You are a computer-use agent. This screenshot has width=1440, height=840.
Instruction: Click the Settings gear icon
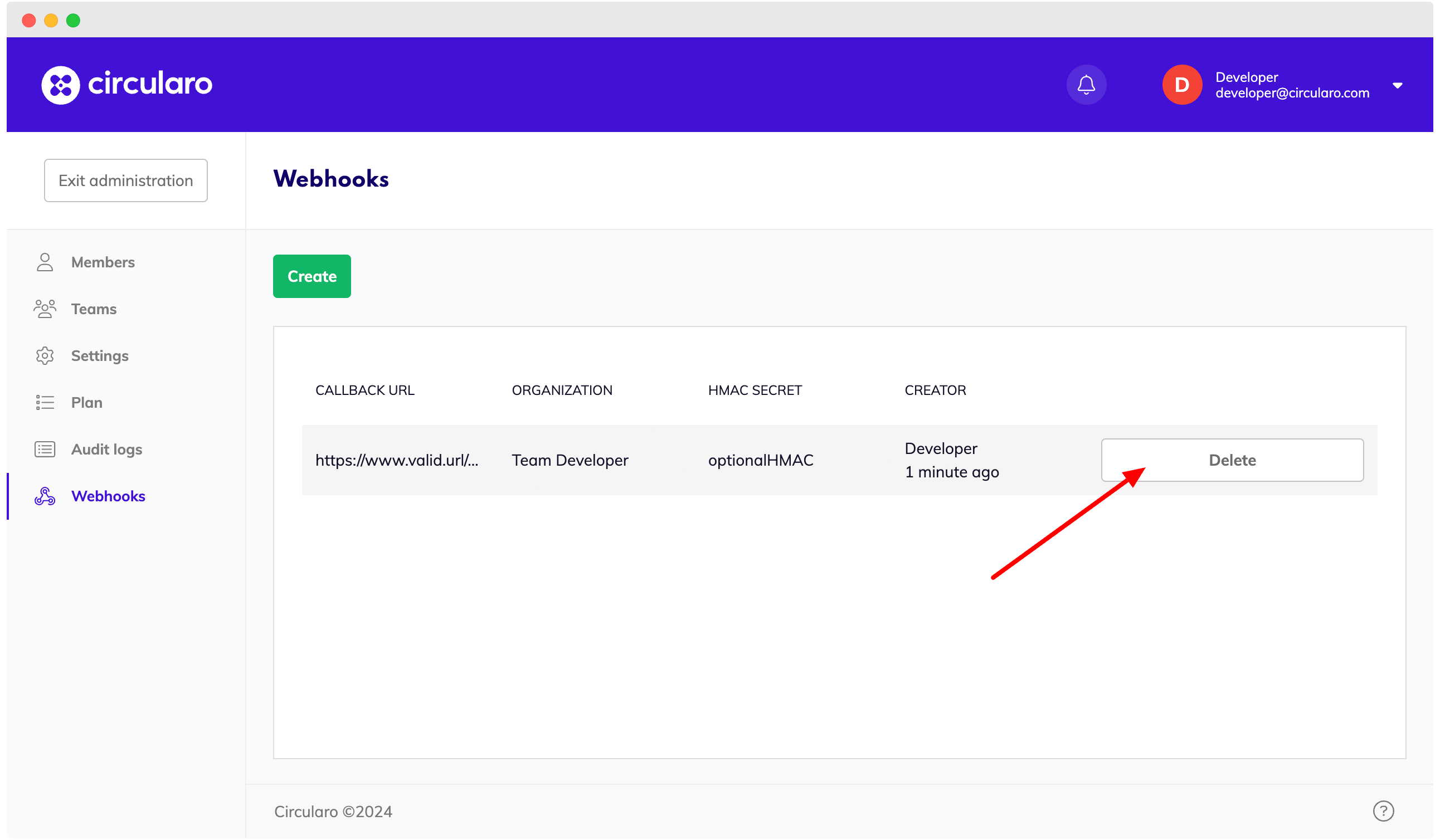(x=45, y=356)
